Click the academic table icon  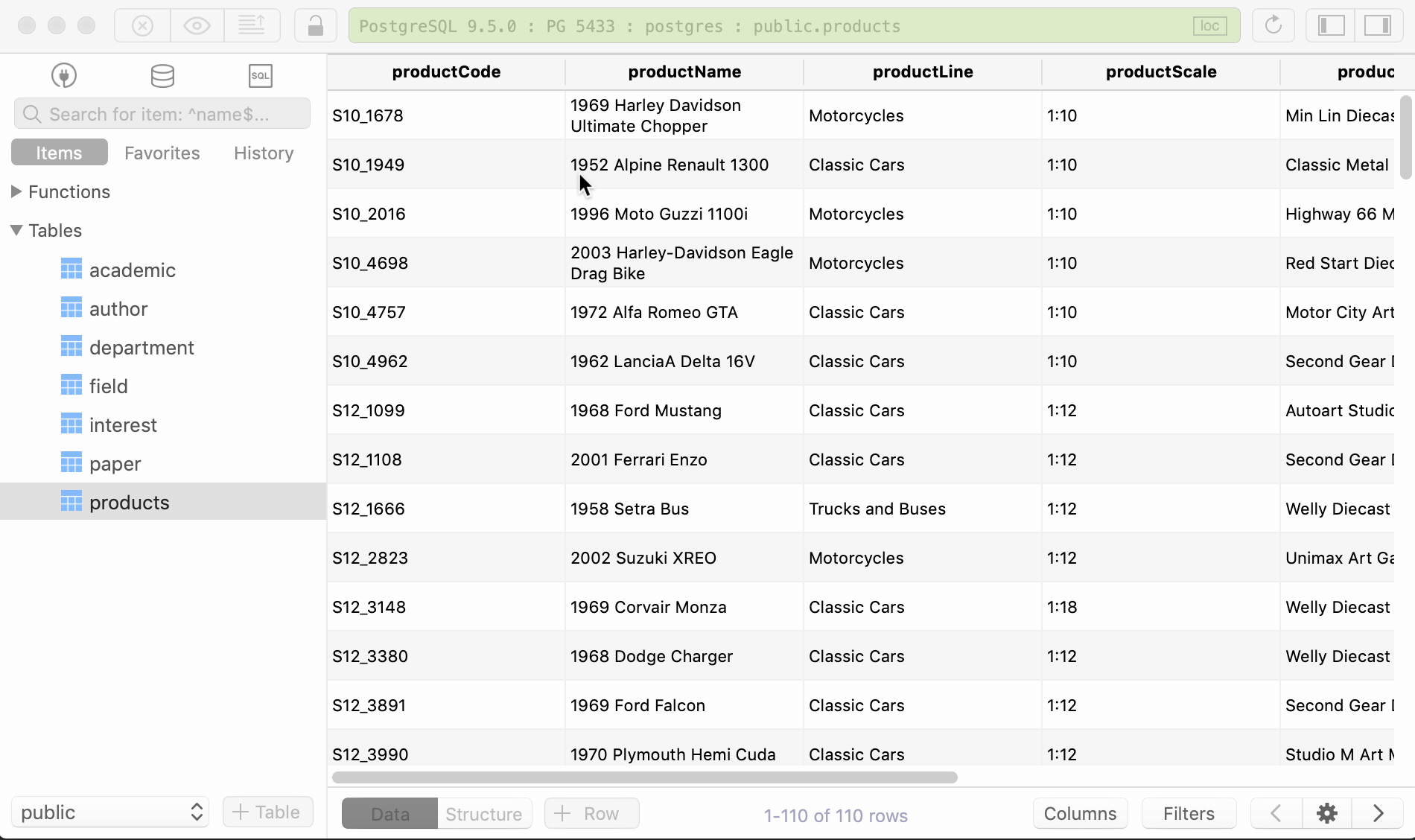click(71, 270)
